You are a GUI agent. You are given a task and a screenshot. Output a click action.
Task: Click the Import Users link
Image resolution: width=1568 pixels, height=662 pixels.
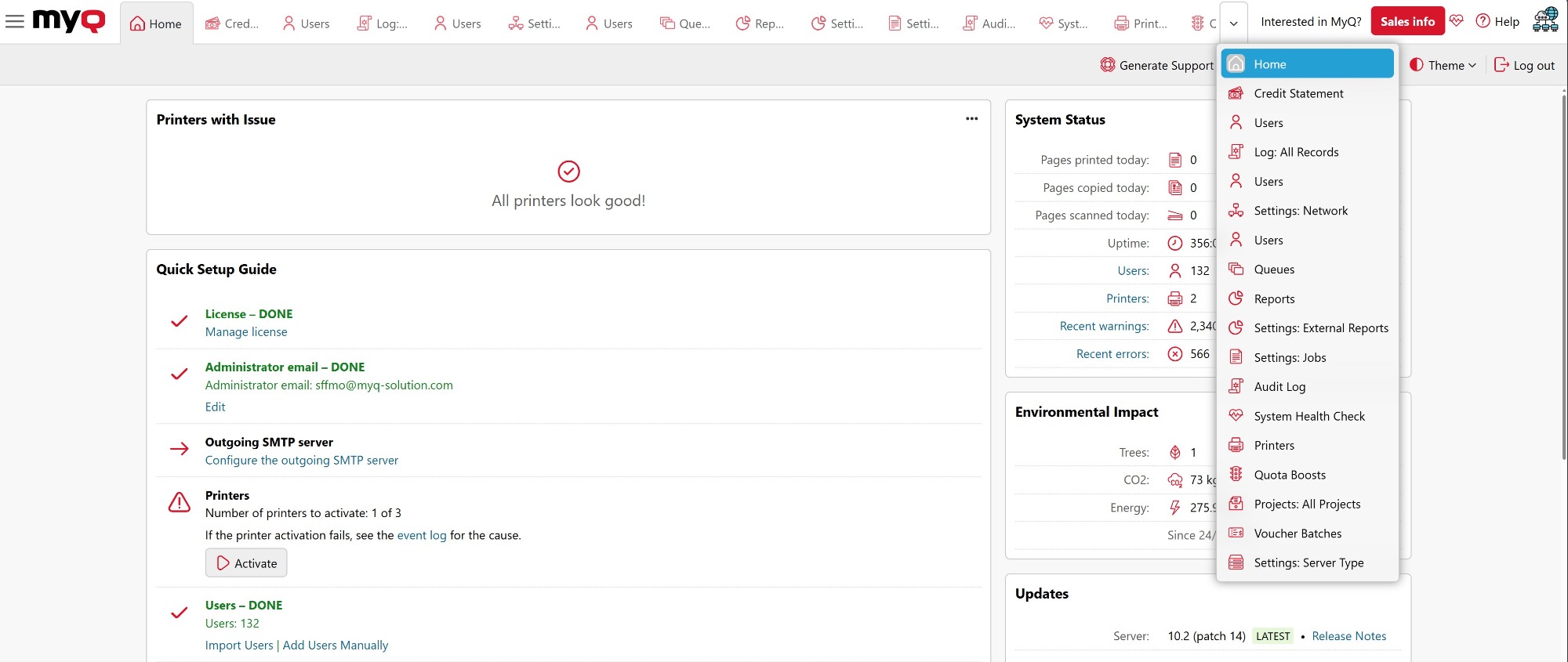tap(239, 646)
